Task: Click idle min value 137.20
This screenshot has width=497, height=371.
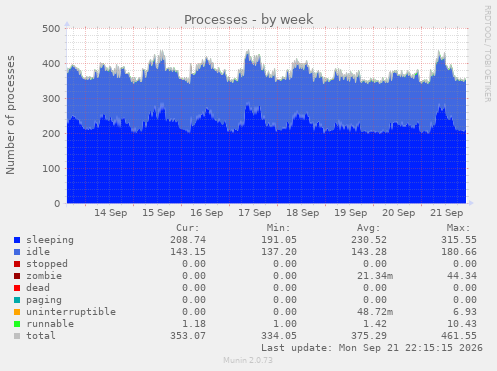Action: (279, 252)
